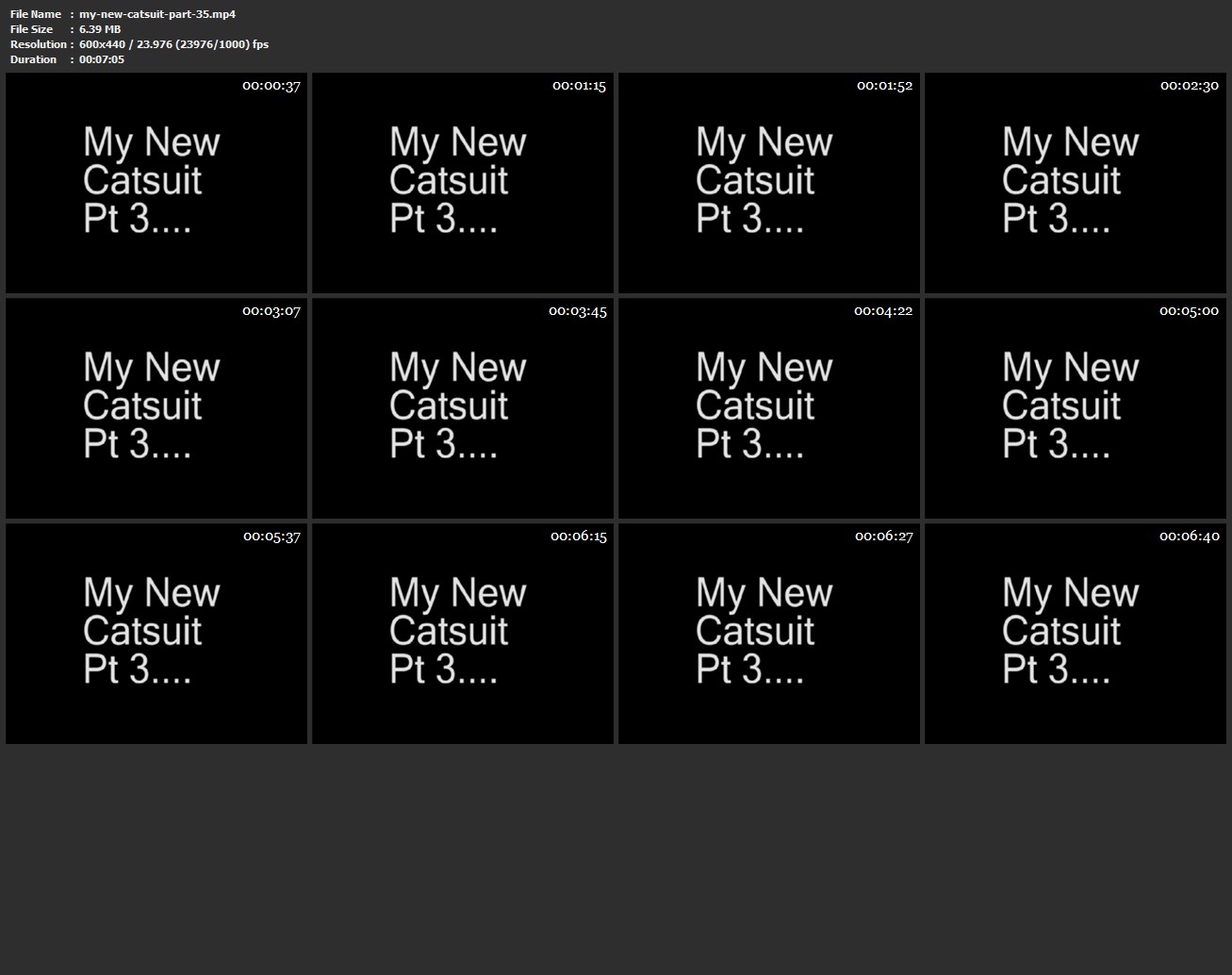Select the thumbnail stamped 00:03:07
The image size is (1232, 975).
pos(156,408)
